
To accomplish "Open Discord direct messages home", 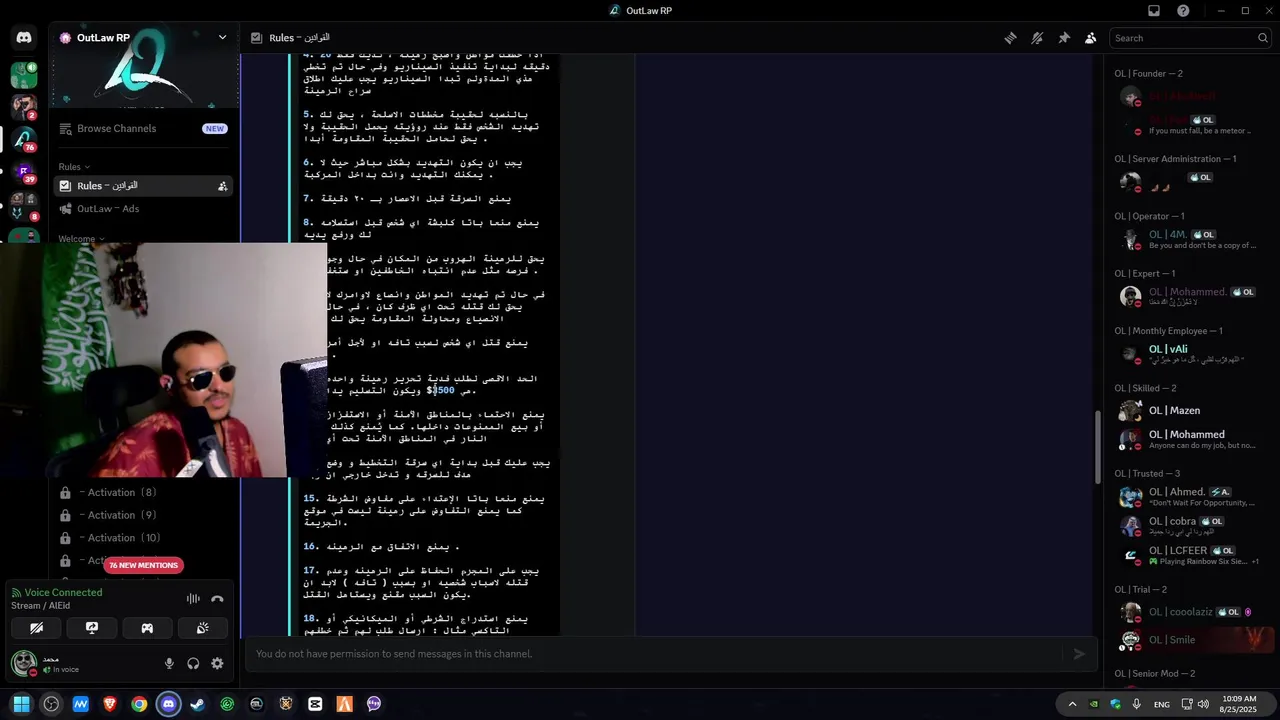I will (x=24, y=38).
